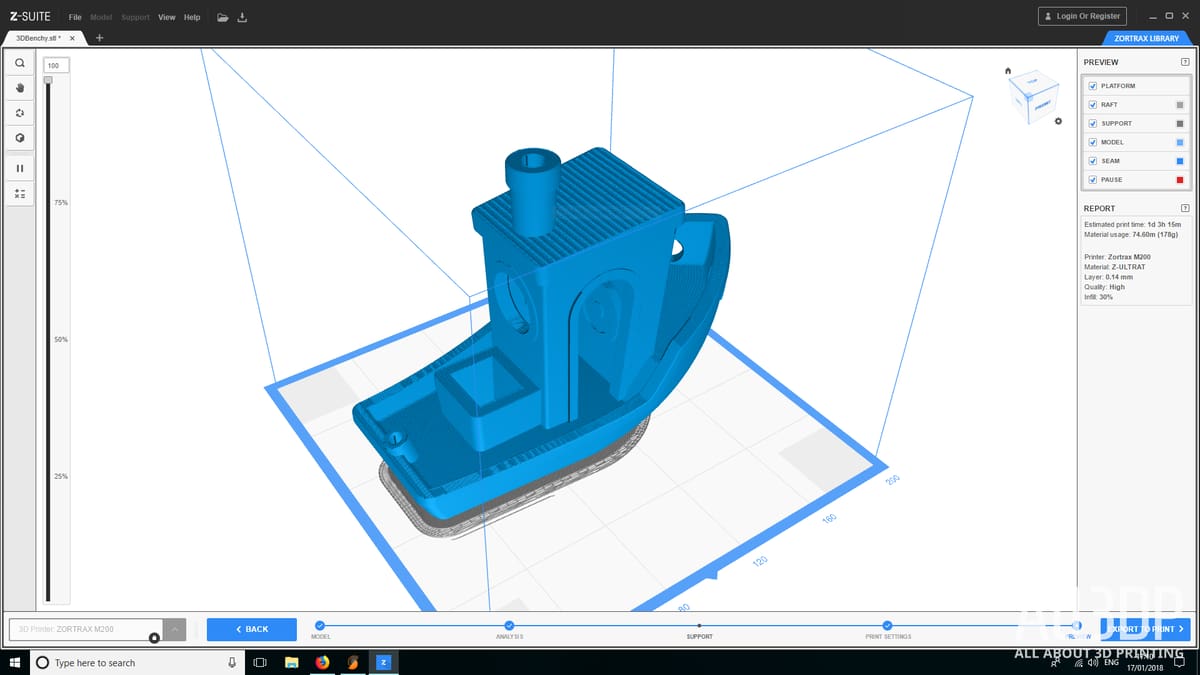Click the 'Infill: 30%' report text
The width and height of the screenshot is (1200, 675).
point(1100,297)
